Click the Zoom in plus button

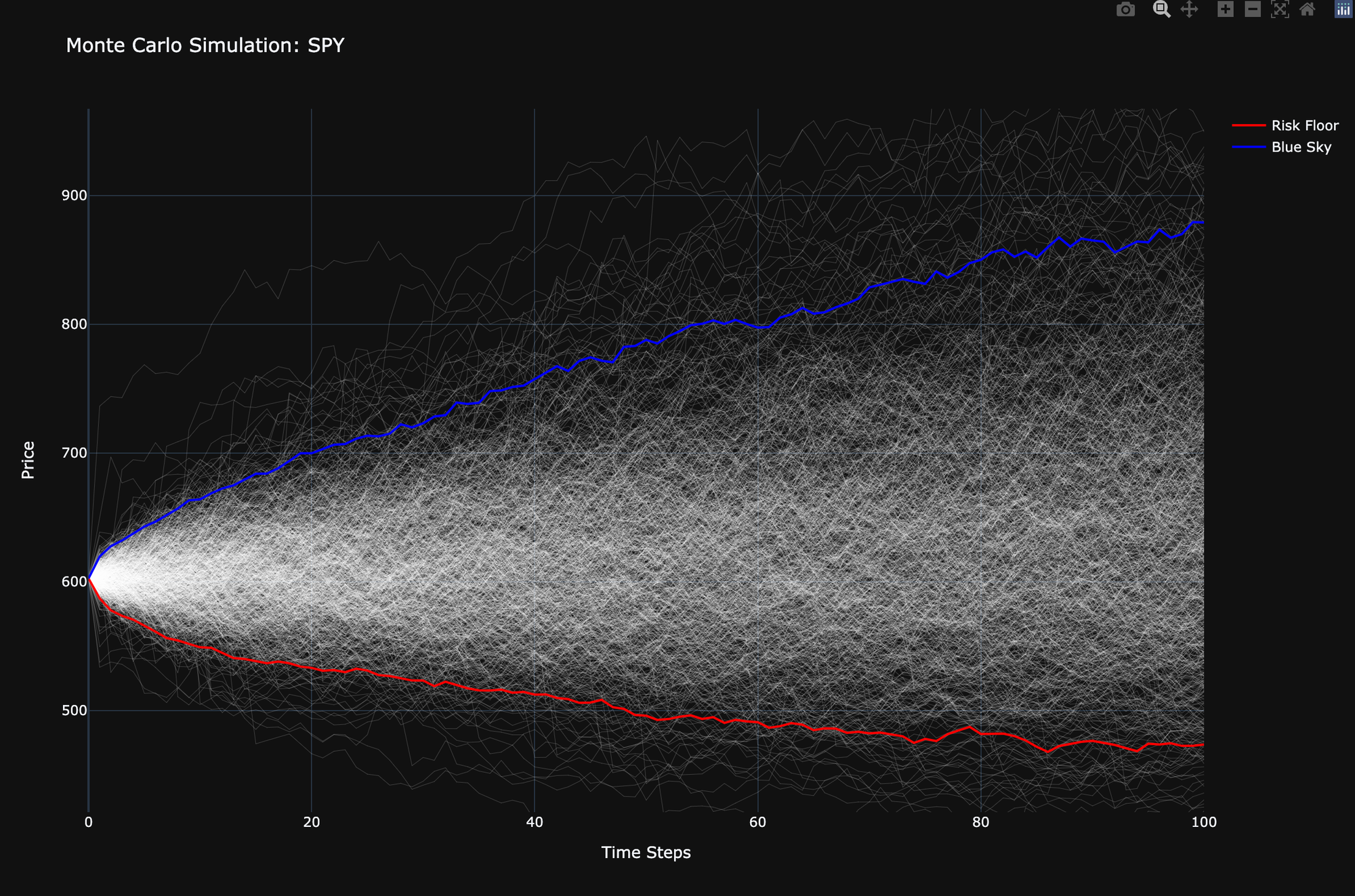(1225, 9)
